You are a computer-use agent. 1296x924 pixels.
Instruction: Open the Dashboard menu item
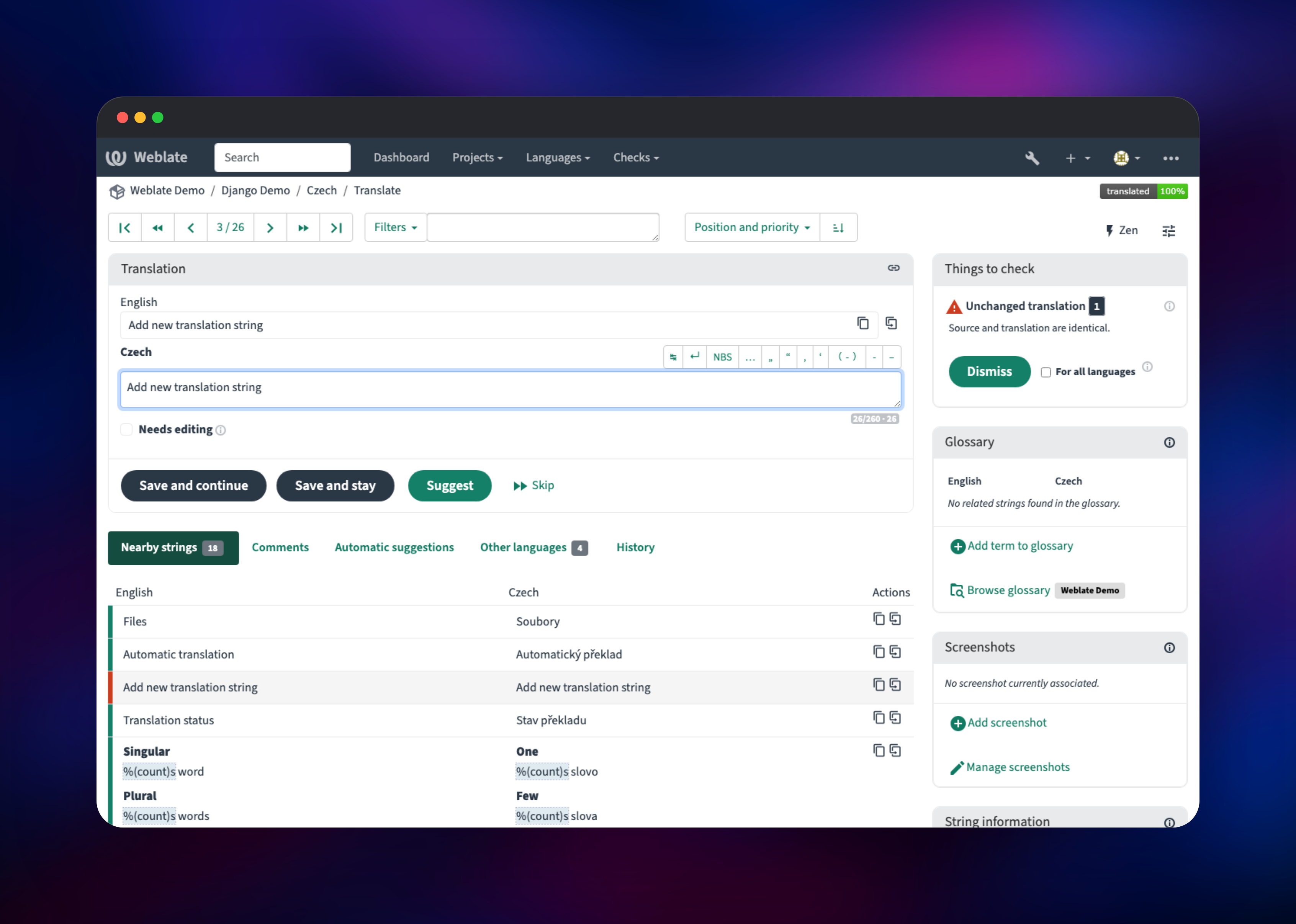(402, 158)
